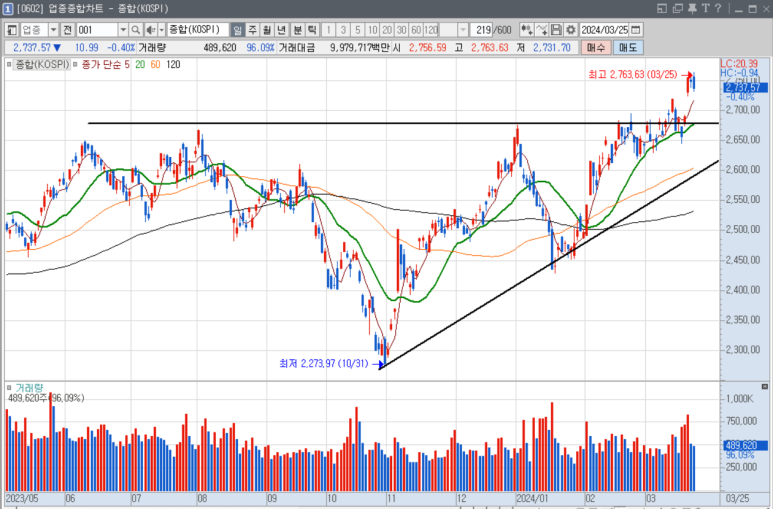Click the add-indicator line chart icon

(541, 30)
